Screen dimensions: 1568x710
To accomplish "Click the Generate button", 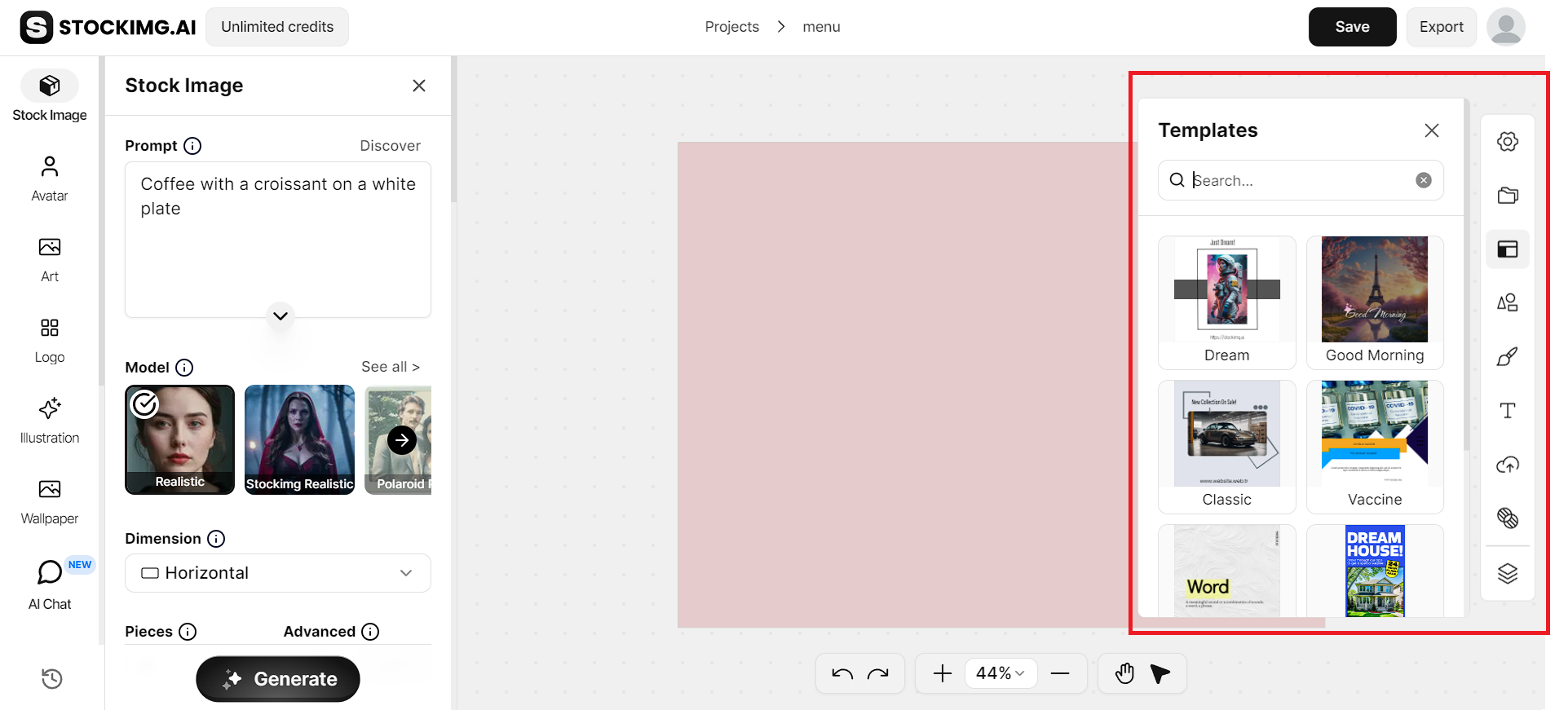I will 277,678.
